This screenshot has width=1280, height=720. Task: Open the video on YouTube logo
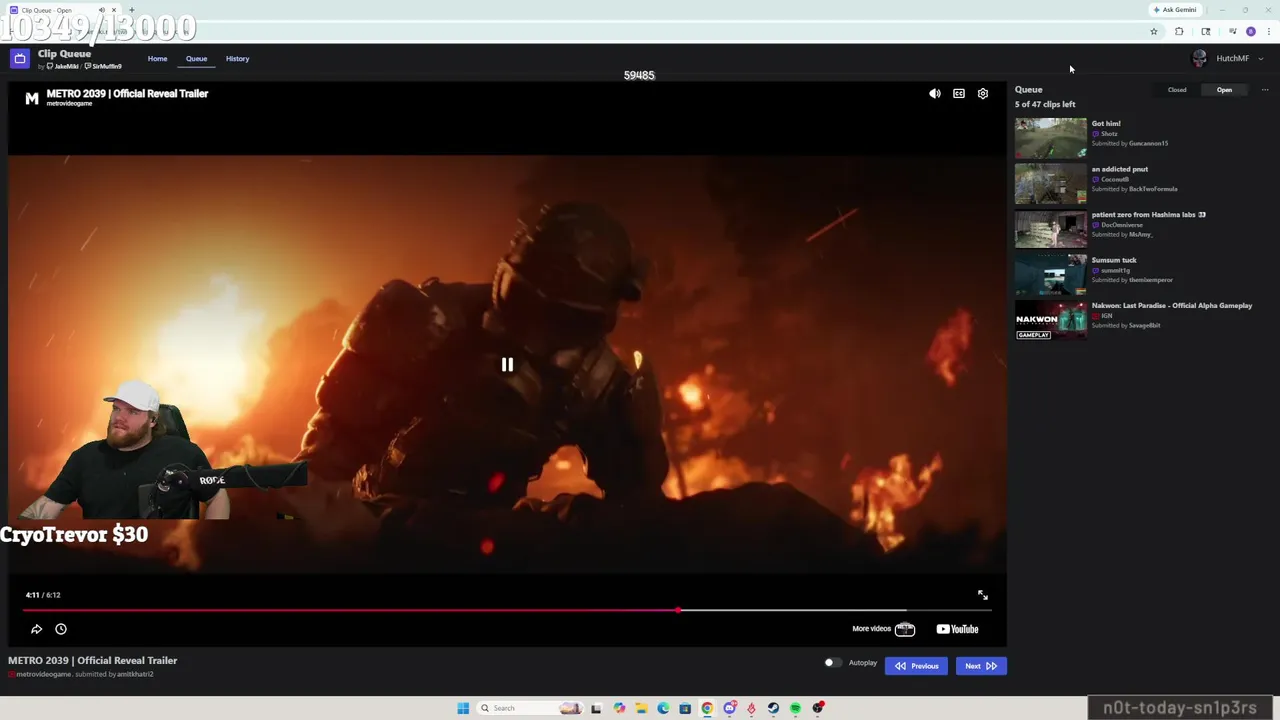(x=957, y=629)
